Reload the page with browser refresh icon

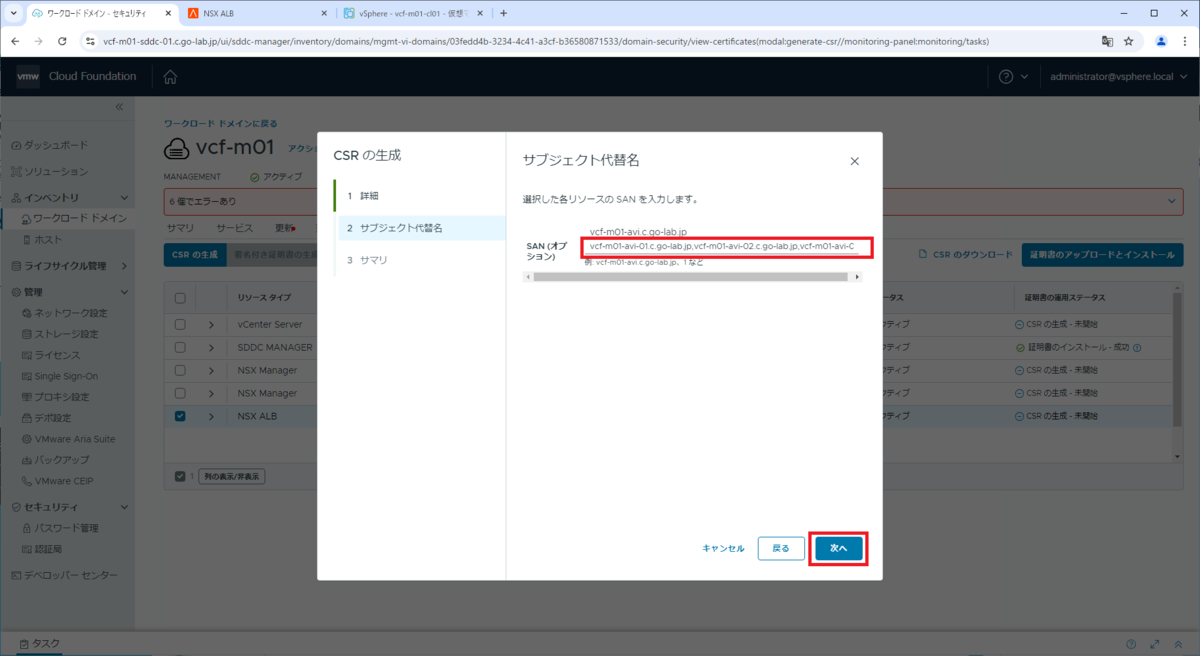pyautogui.click(x=62, y=41)
